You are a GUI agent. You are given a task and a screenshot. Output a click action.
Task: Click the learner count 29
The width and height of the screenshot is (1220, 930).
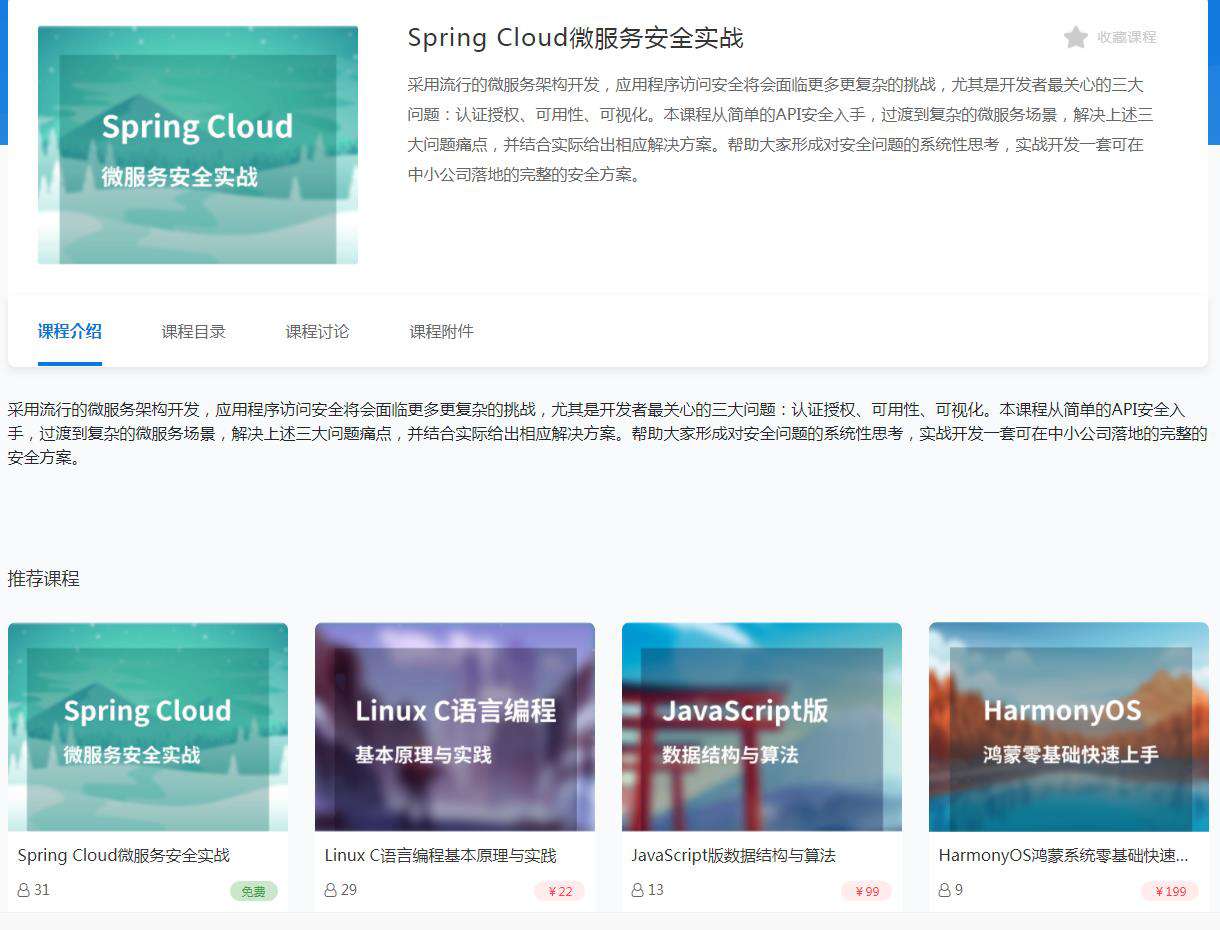pos(349,889)
